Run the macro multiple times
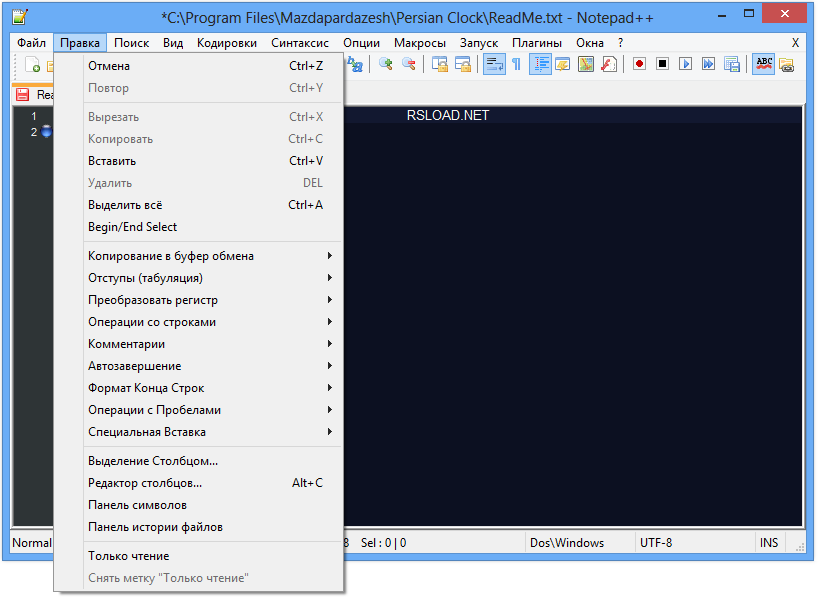 [707, 63]
